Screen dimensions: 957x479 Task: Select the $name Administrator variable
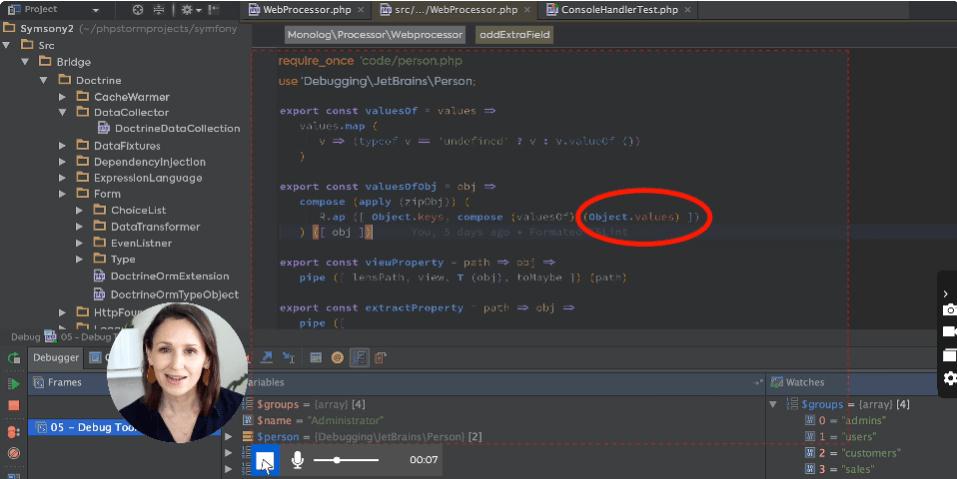(x=314, y=420)
